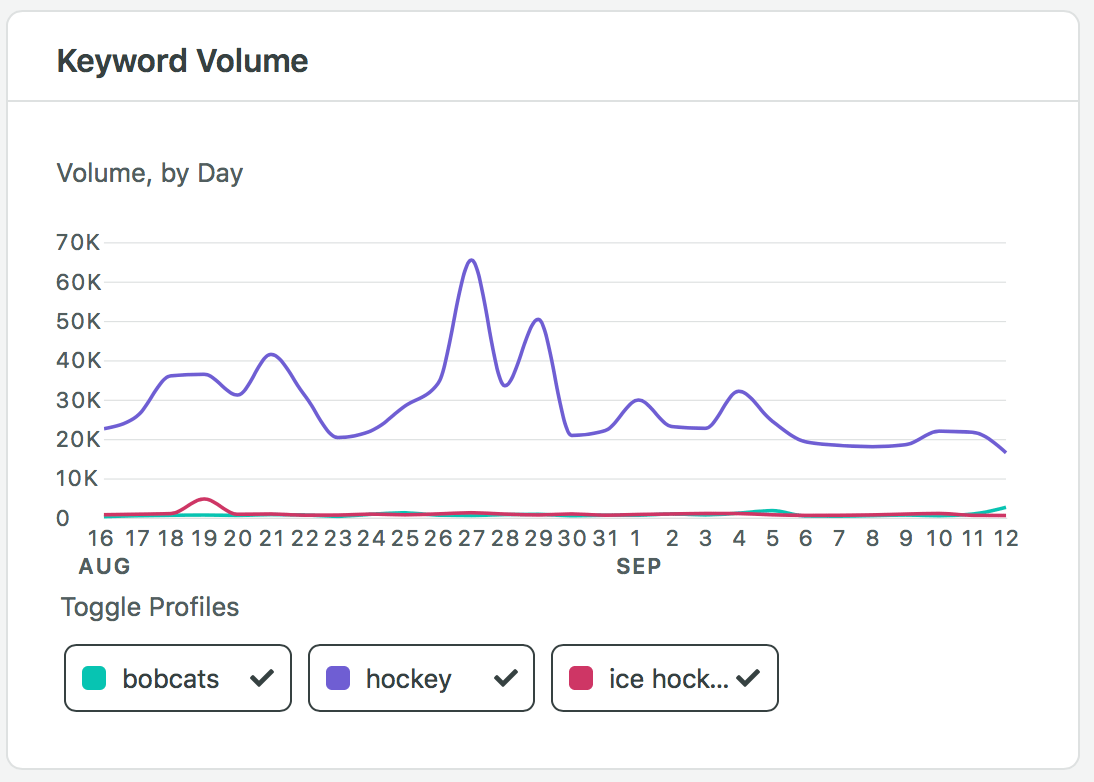Click the 70K y-axis label

pos(79,243)
